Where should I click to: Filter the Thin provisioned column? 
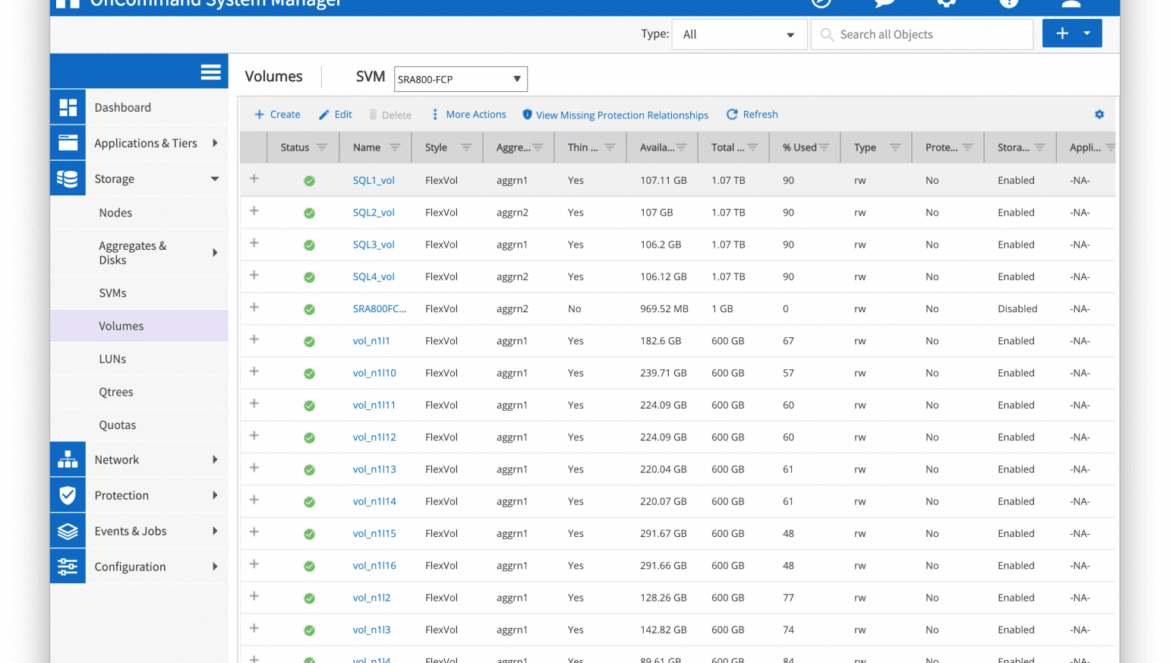(x=610, y=147)
